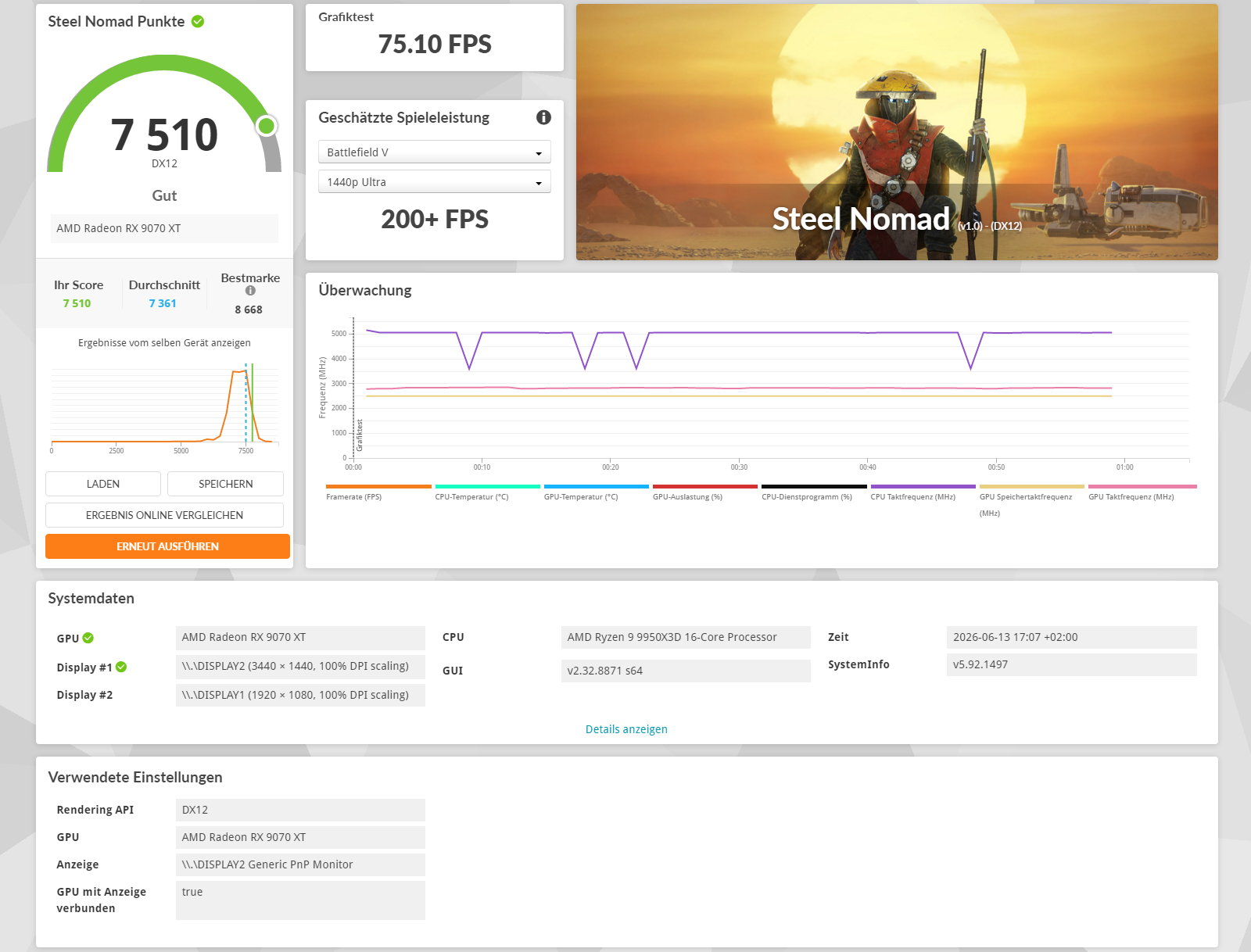Toggle the GPU-Temperatur legend series
Image resolution: width=1251 pixels, height=952 pixels.
point(597,492)
